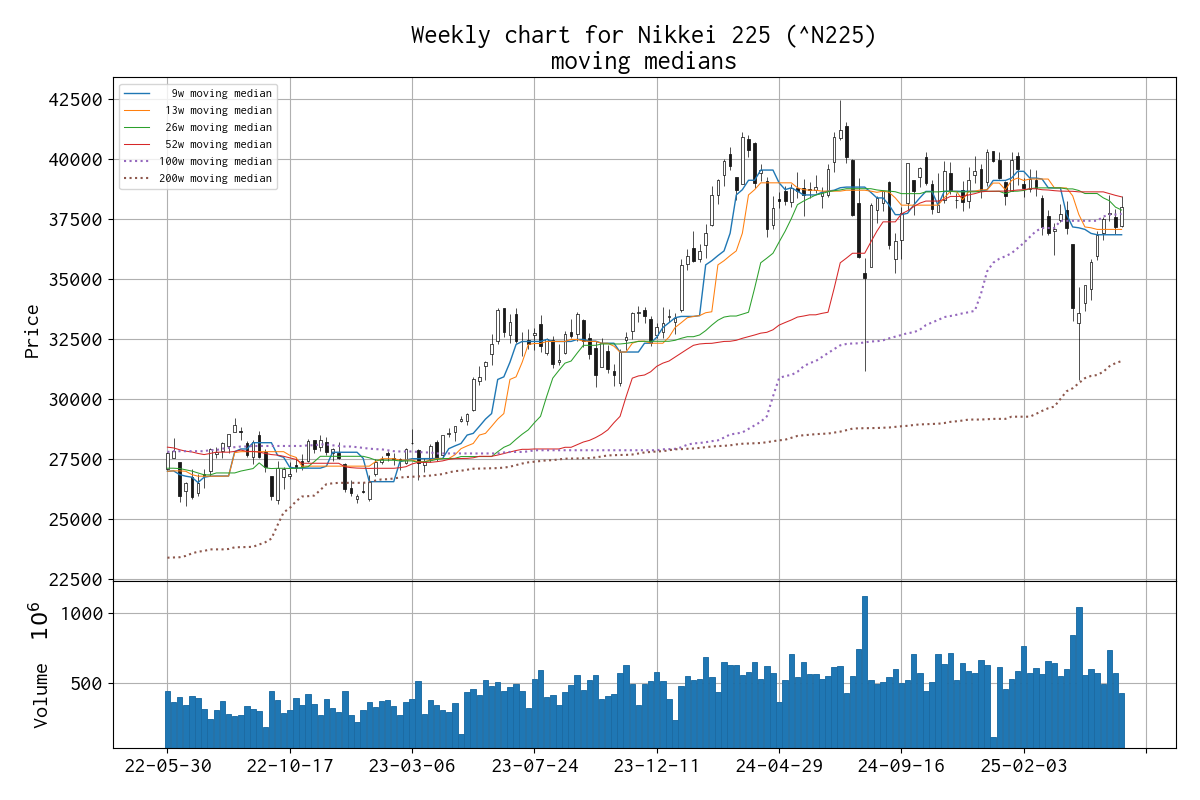Click the 22500 price axis label
Image resolution: width=1200 pixels, height=800 pixels.
76,580
